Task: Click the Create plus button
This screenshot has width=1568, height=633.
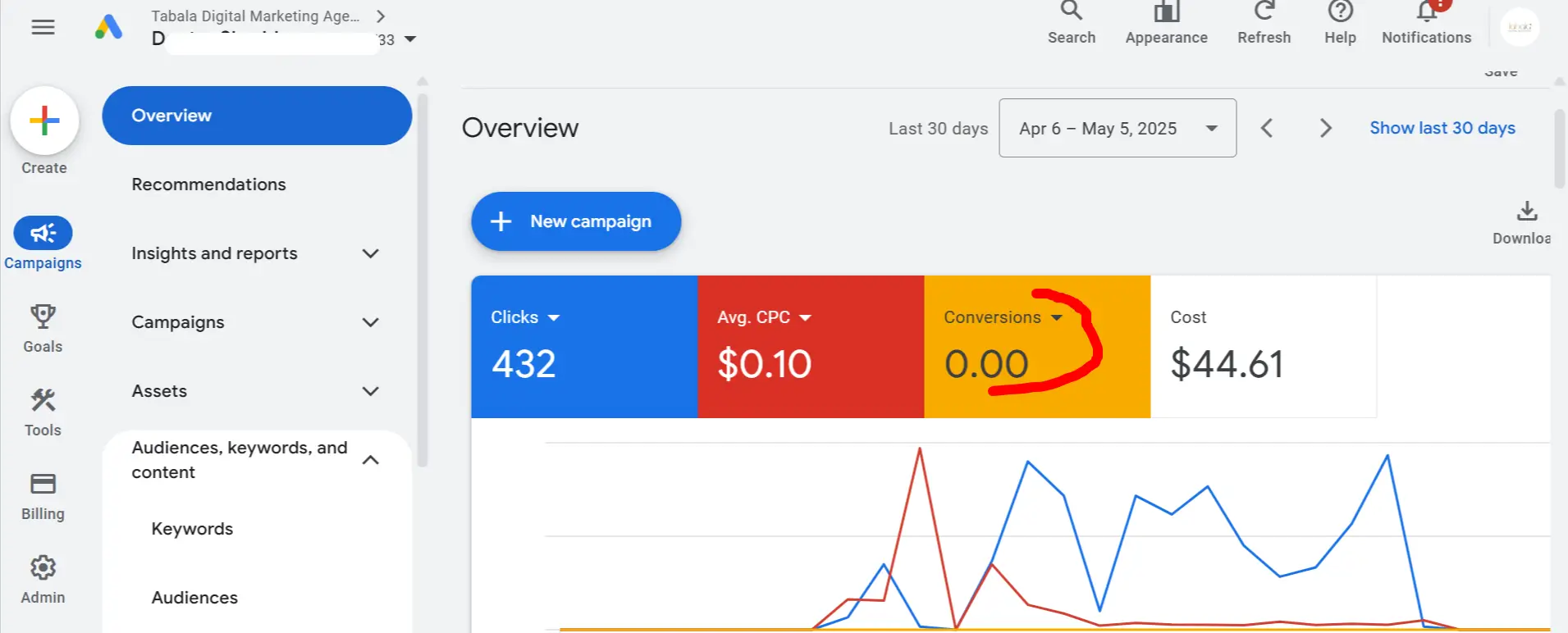Action: pyautogui.click(x=44, y=121)
